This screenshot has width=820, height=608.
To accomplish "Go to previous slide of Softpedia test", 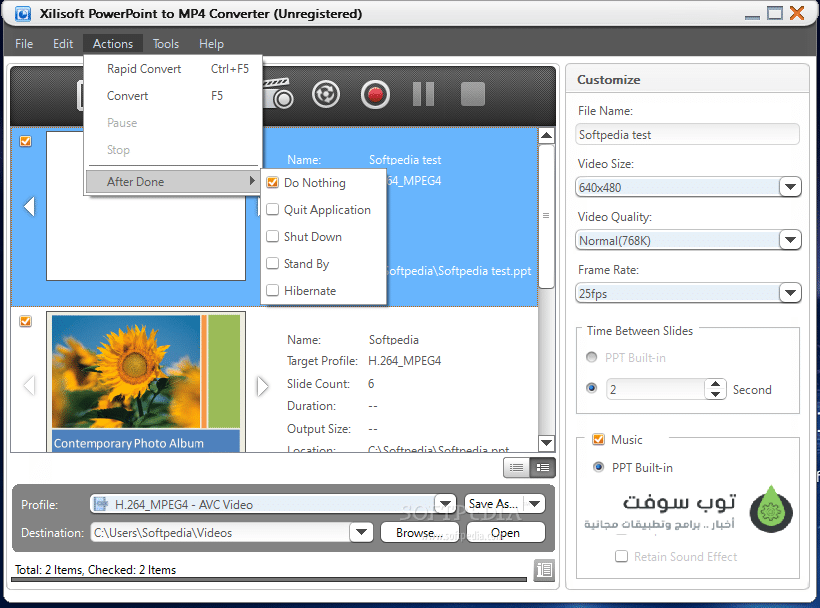I will pyautogui.click(x=30, y=206).
